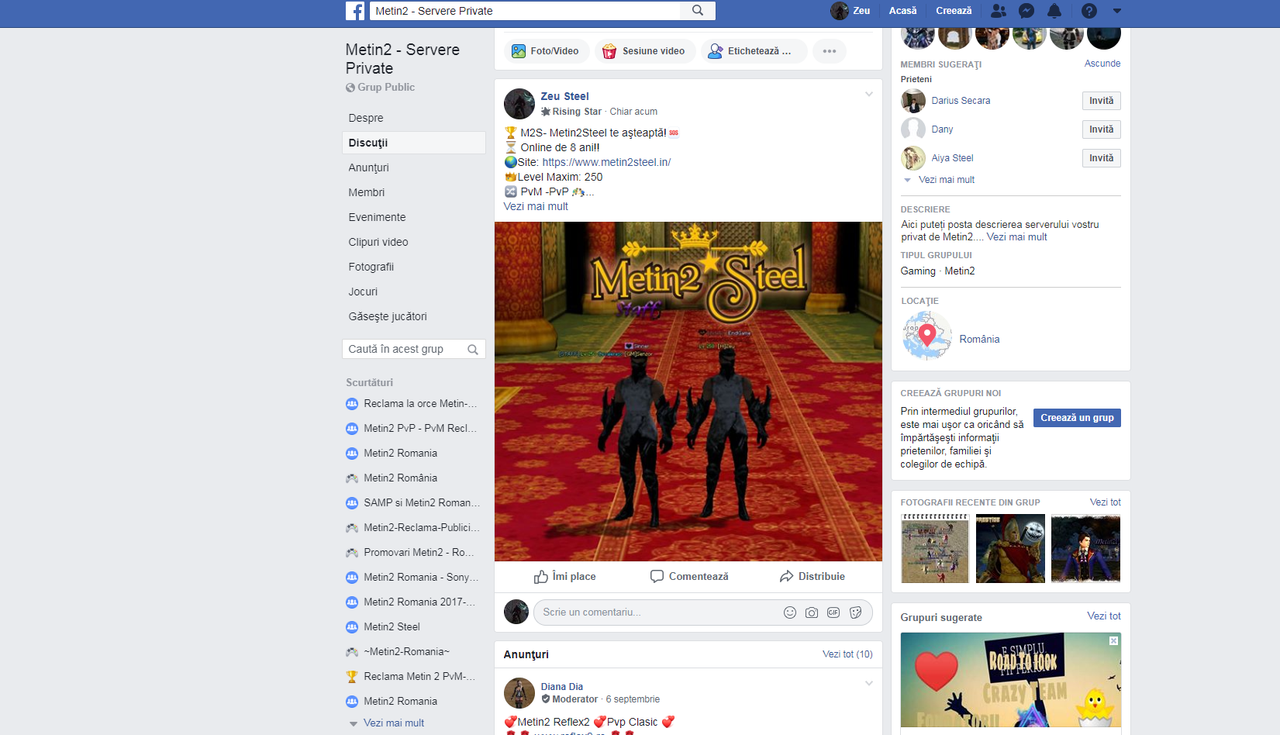Open the Despre section
Image resolution: width=1280 pixels, height=735 pixels.
(x=413, y=118)
